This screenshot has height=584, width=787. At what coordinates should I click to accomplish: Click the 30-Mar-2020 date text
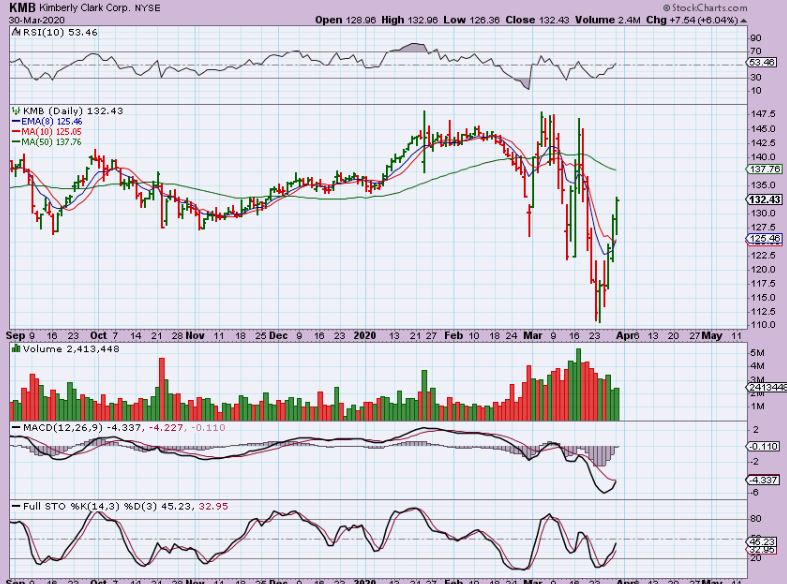click(37, 20)
